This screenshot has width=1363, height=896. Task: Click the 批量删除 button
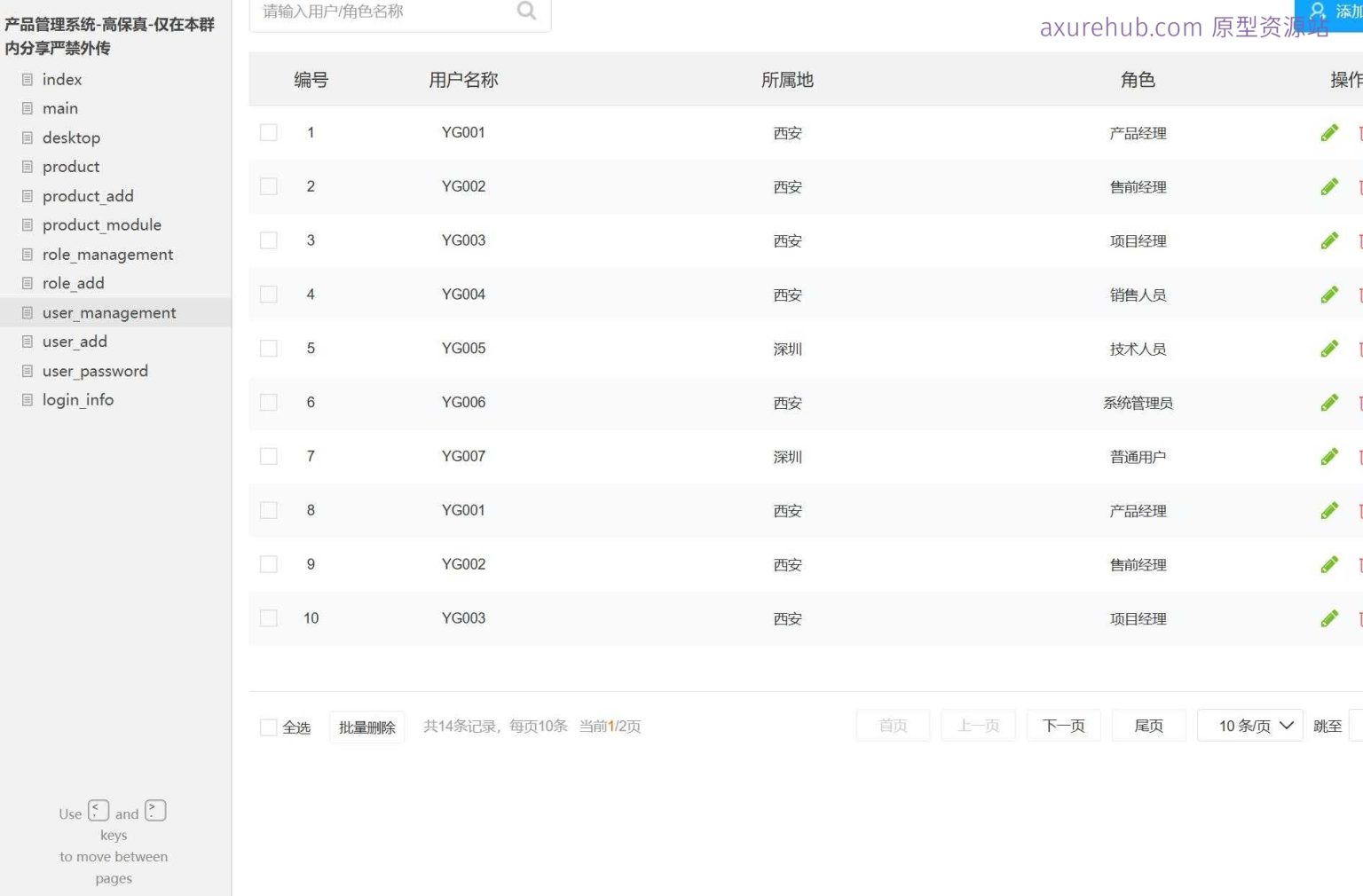point(366,727)
